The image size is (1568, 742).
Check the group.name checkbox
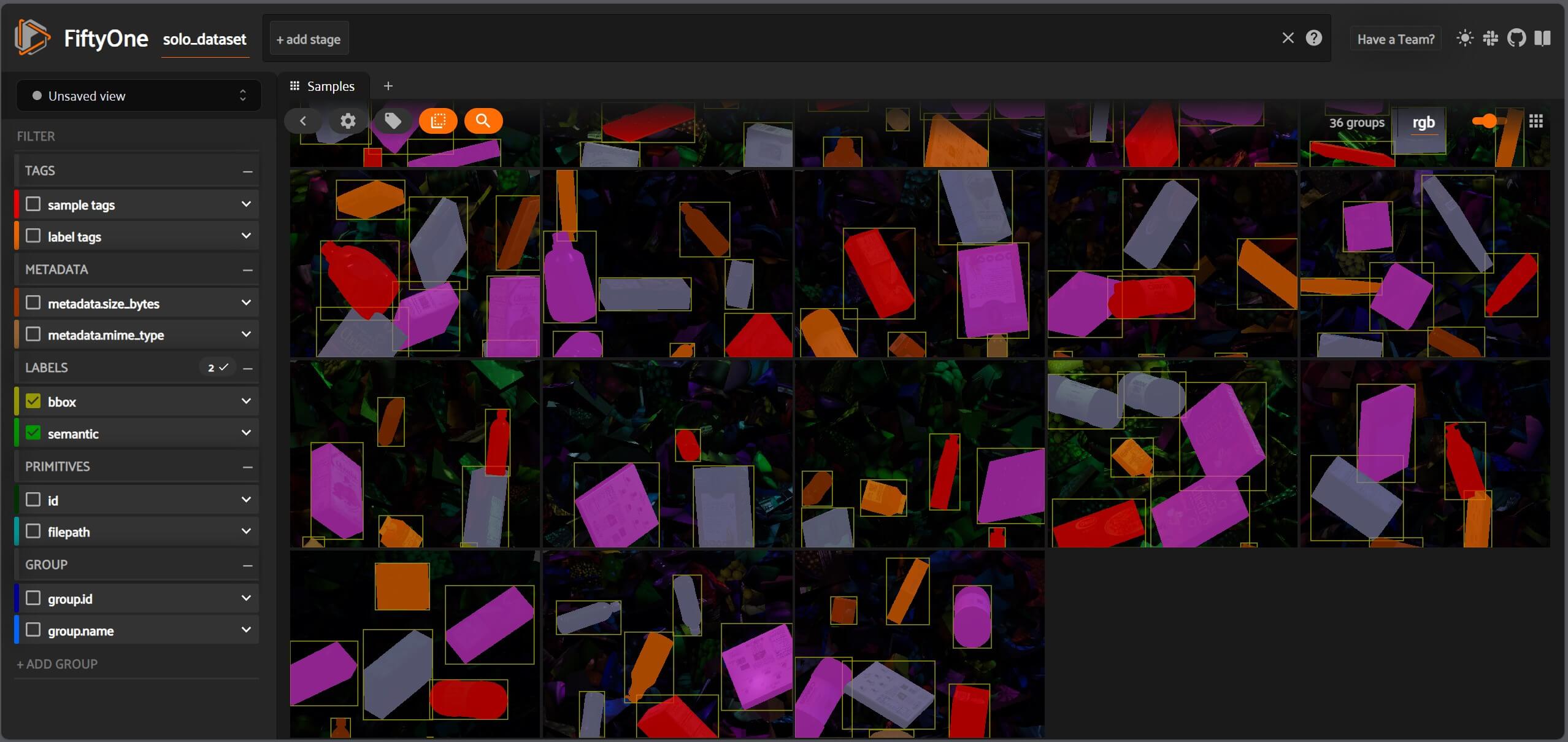click(33, 630)
